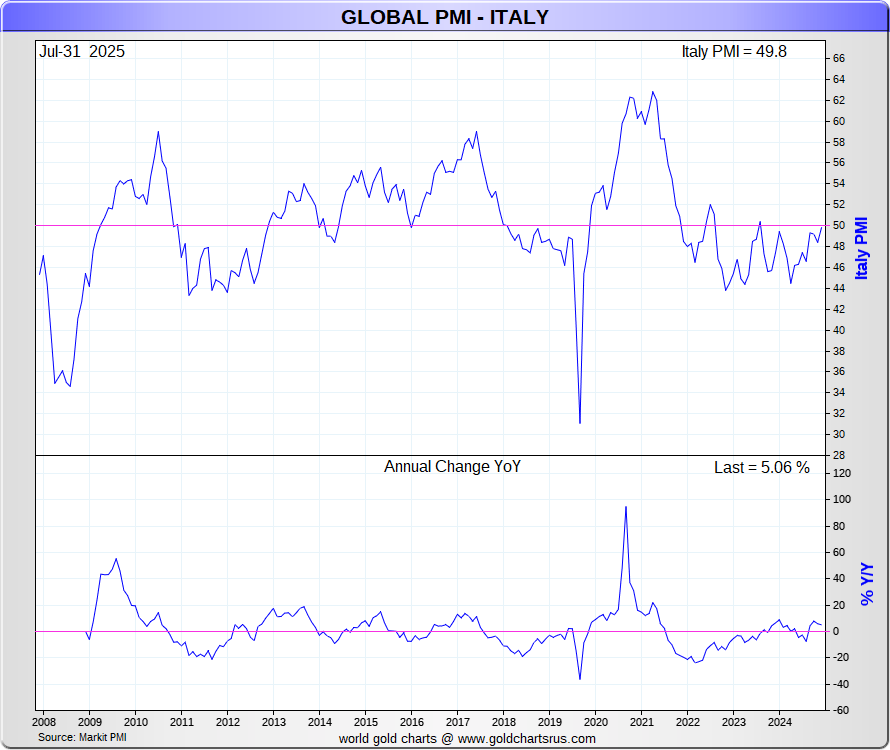Click the 2018 x-axis year label
Screen dimensions: 890x750
point(503,722)
